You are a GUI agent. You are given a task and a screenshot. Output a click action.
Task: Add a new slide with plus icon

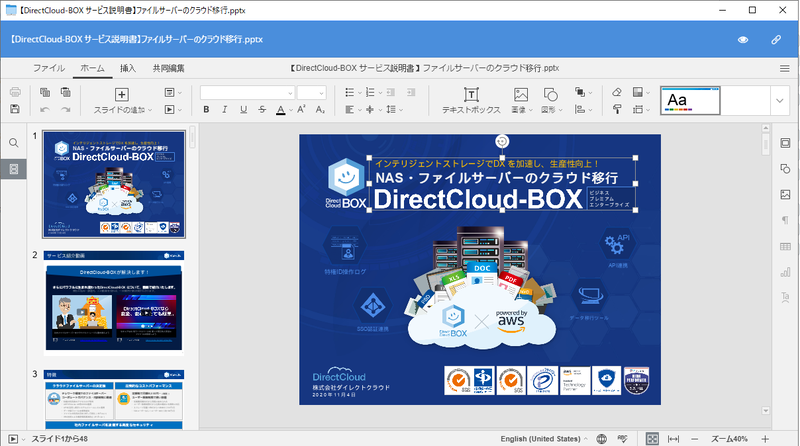pyautogui.click(x=121, y=94)
